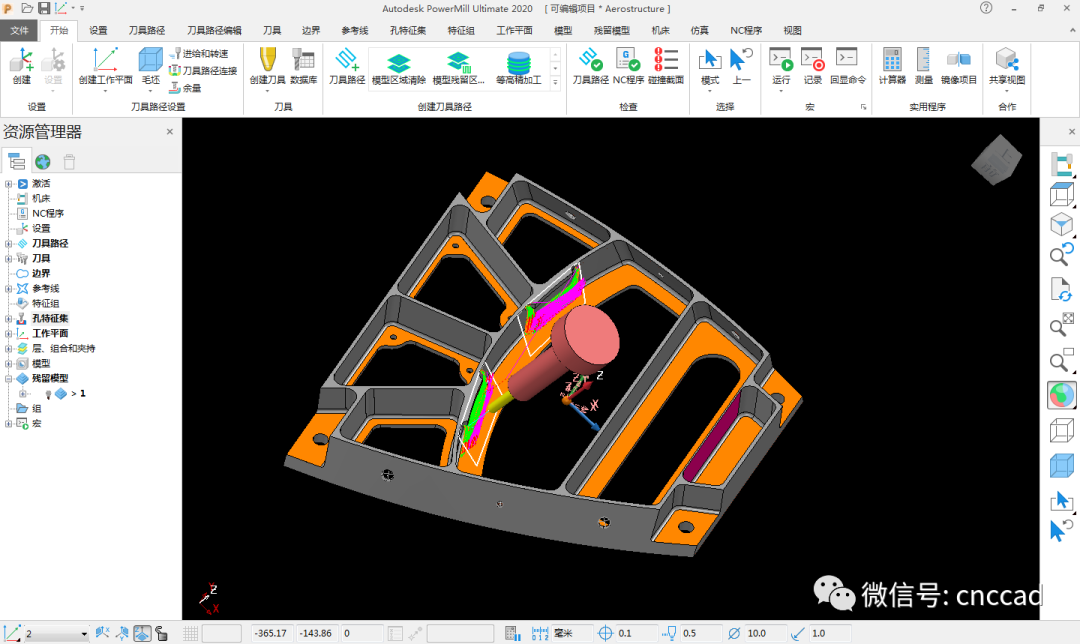1080x644 pixels.
Task: Expand the toolpath strategy gallery arrow
Action: 555,83
